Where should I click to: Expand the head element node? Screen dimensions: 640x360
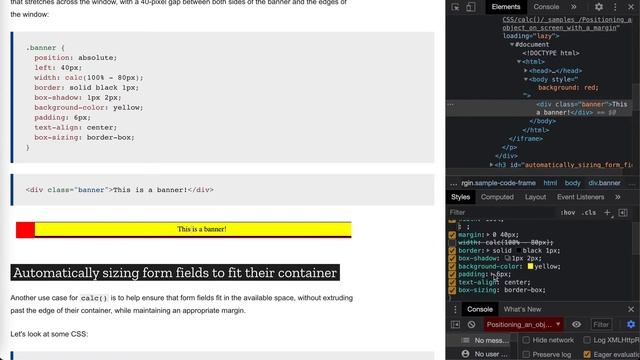click(x=526, y=71)
